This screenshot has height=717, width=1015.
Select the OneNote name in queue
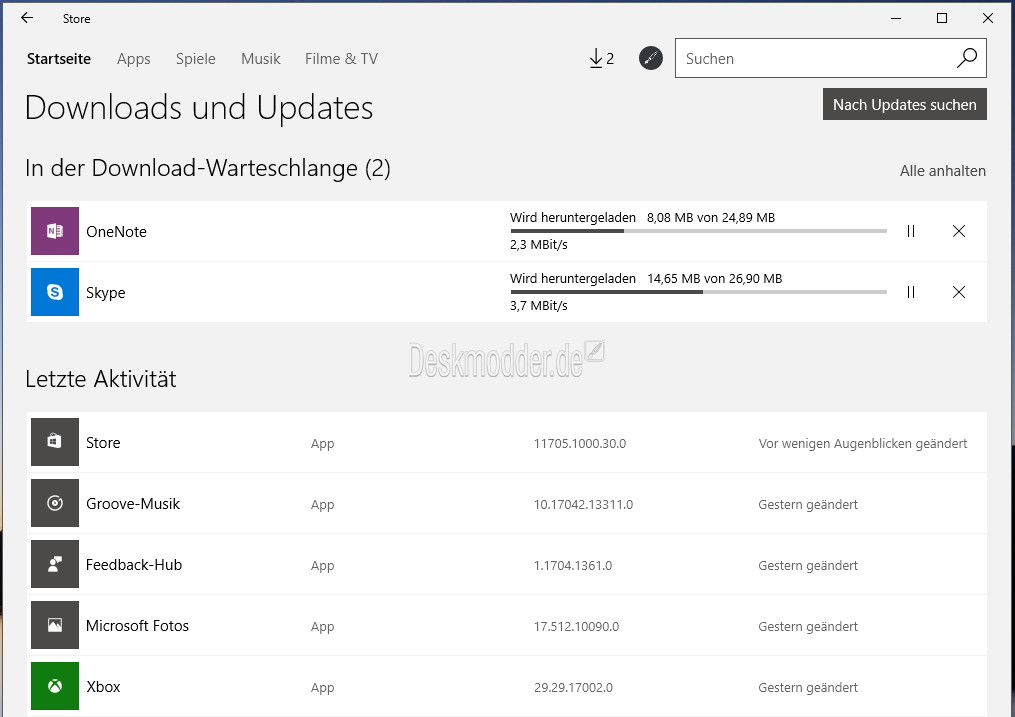117,232
